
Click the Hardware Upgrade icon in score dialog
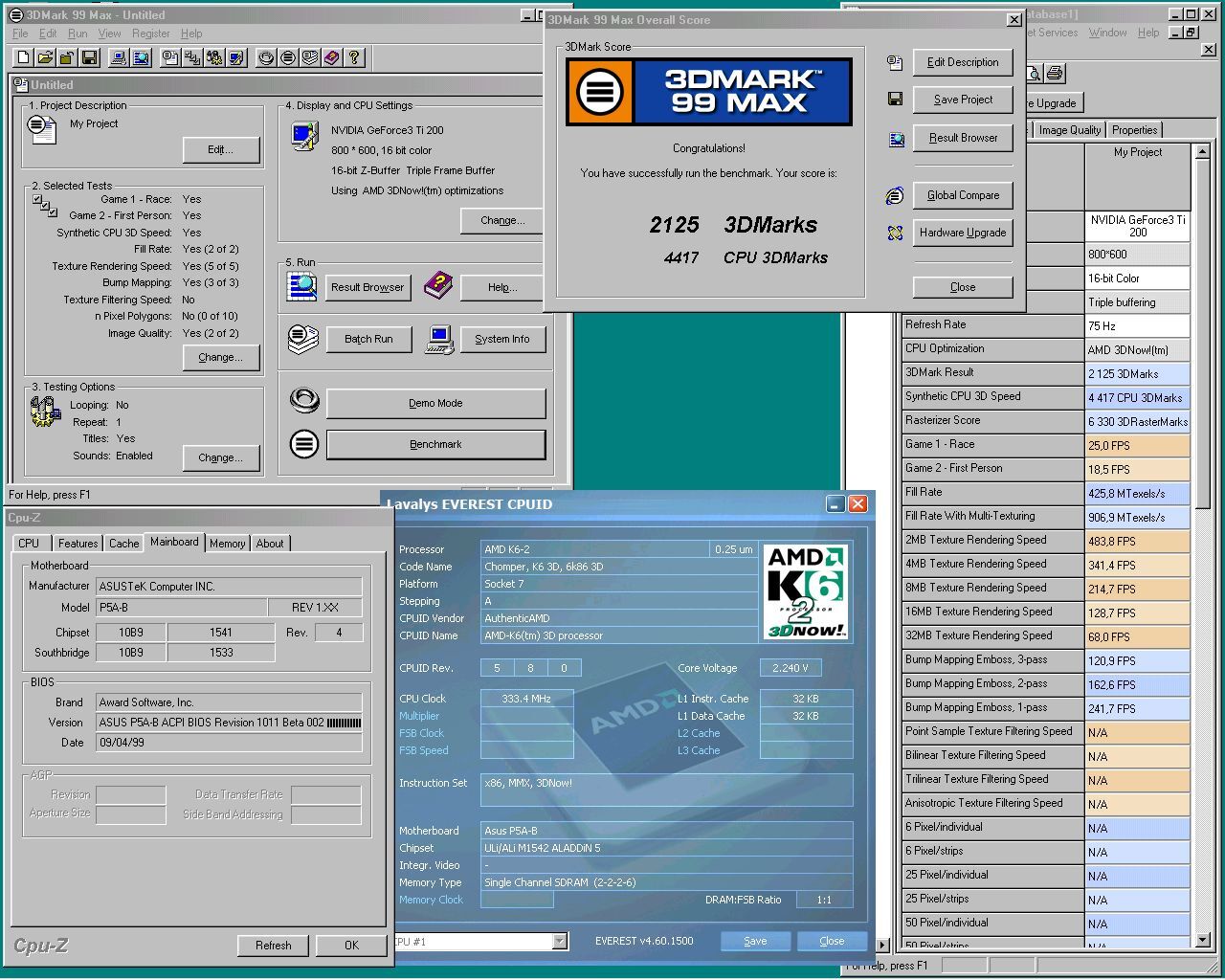point(895,233)
